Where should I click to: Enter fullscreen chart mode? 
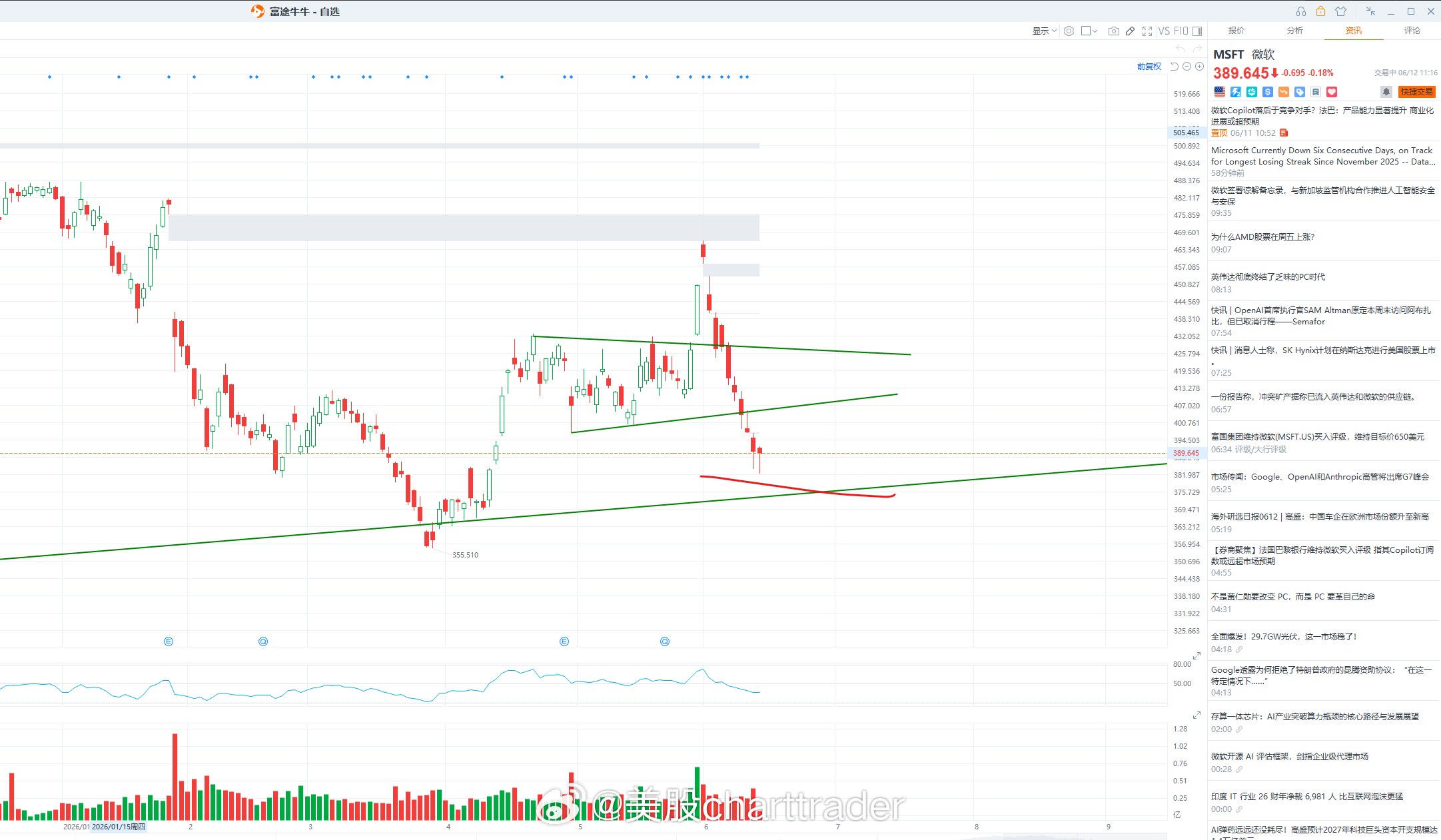(x=1147, y=31)
